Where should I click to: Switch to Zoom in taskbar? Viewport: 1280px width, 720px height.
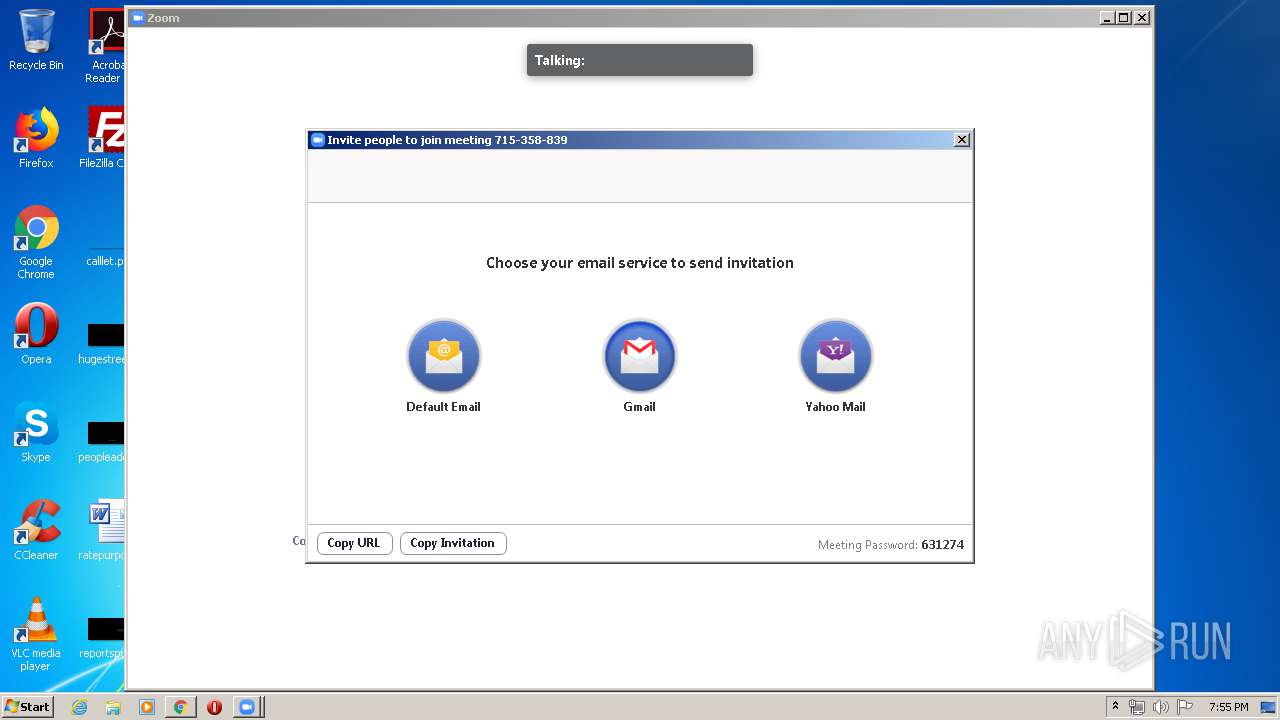247,707
